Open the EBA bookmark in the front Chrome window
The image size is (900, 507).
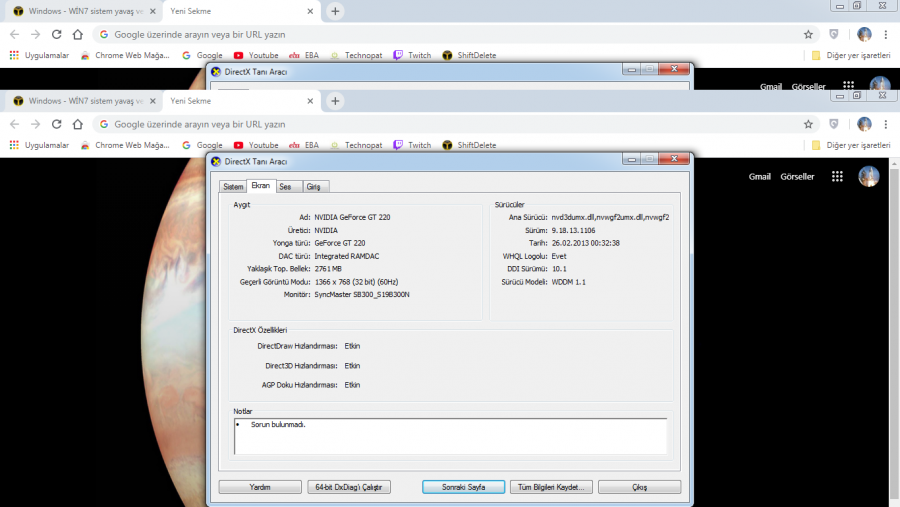pos(304,145)
